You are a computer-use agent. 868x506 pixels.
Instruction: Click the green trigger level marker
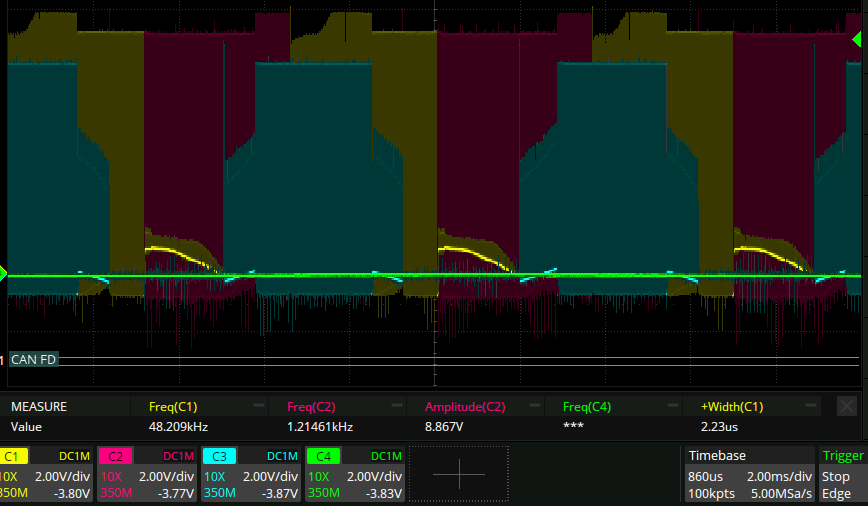click(857, 39)
